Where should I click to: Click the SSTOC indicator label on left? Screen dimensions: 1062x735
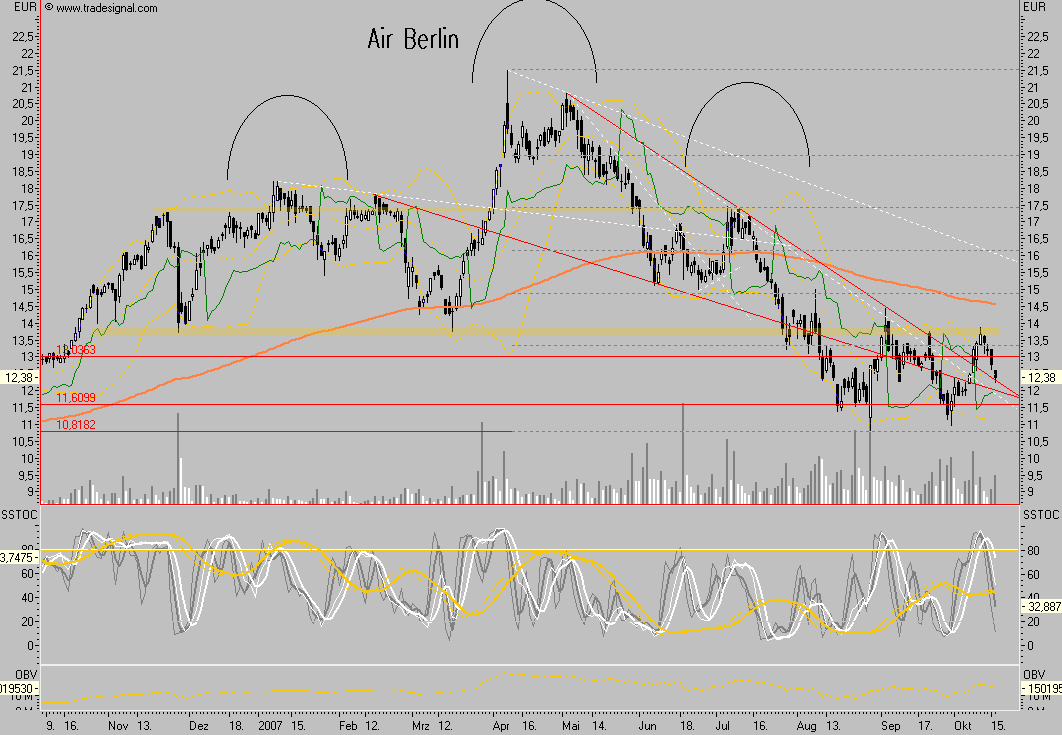pyautogui.click(x=19, y=513)
